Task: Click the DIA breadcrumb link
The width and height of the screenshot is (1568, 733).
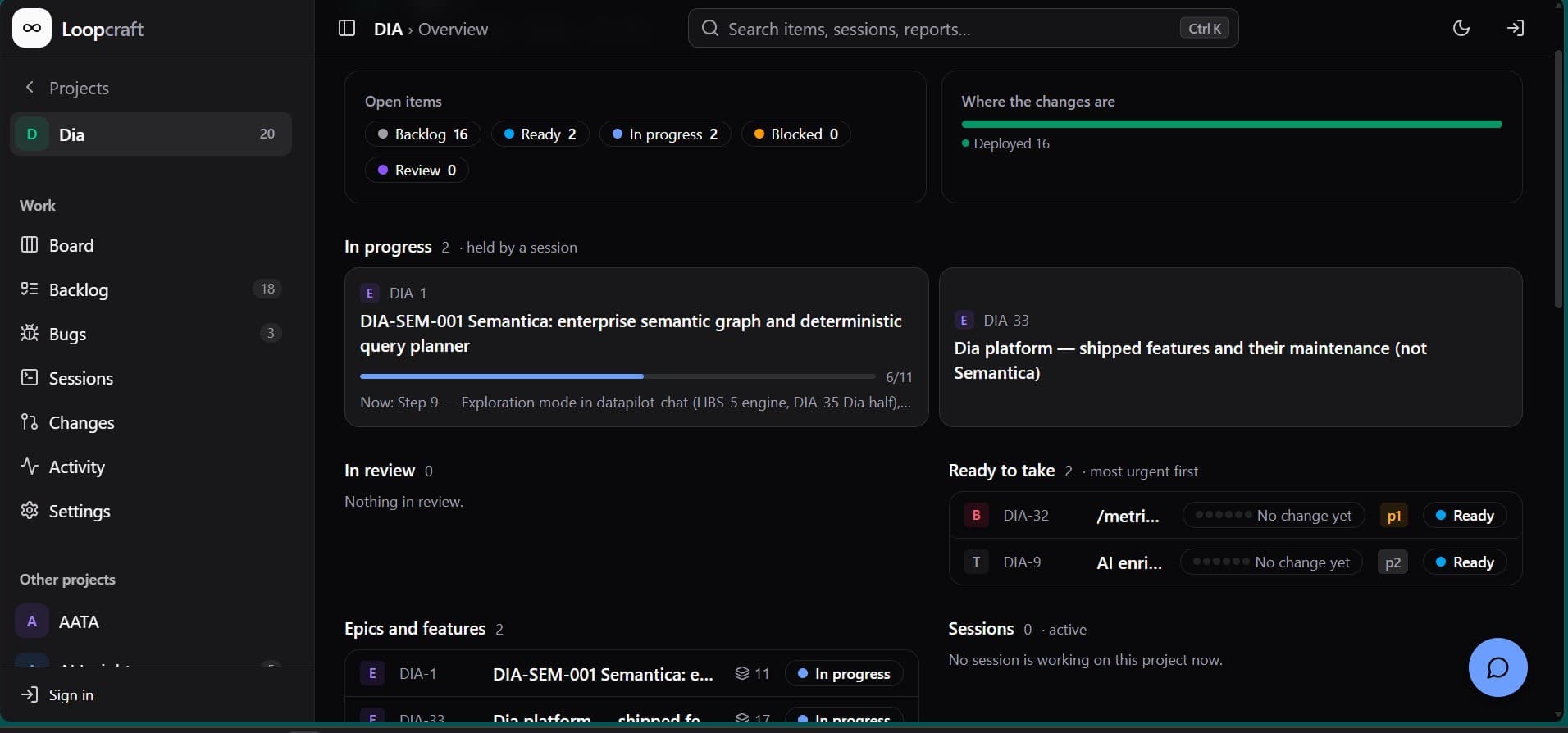Action: [x=388, y=29]
